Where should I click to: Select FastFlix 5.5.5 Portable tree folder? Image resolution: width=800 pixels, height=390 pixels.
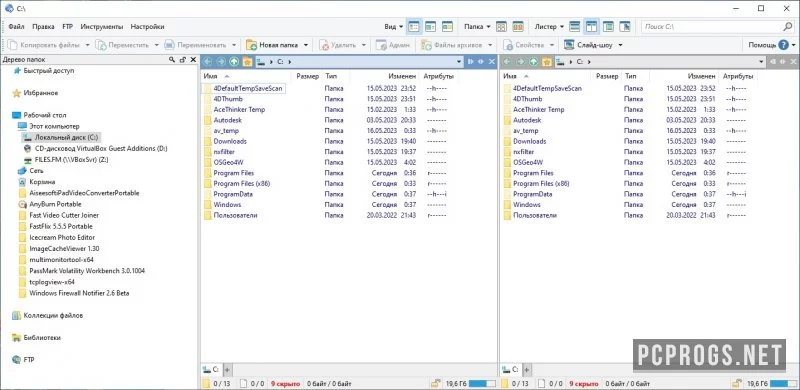[61, 226]
